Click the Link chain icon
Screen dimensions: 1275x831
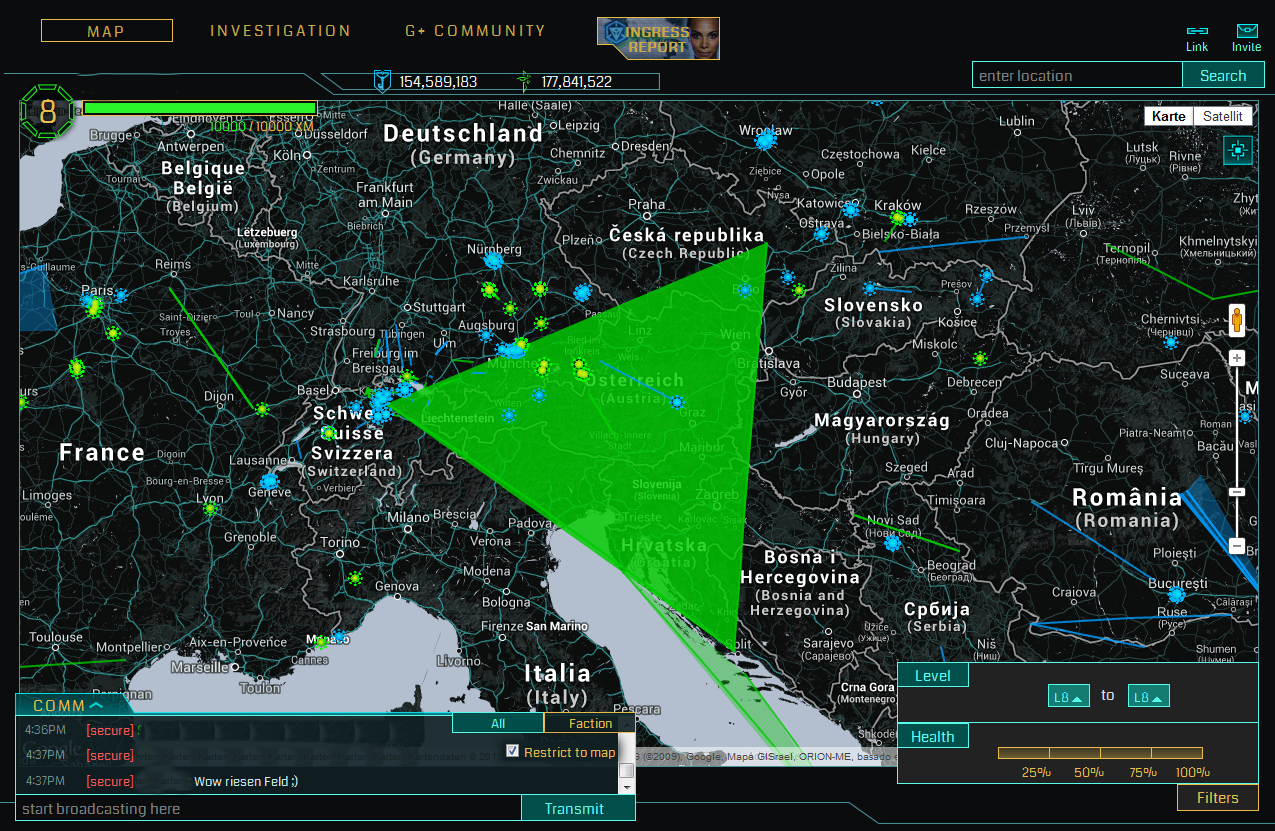coord(1197,31)
